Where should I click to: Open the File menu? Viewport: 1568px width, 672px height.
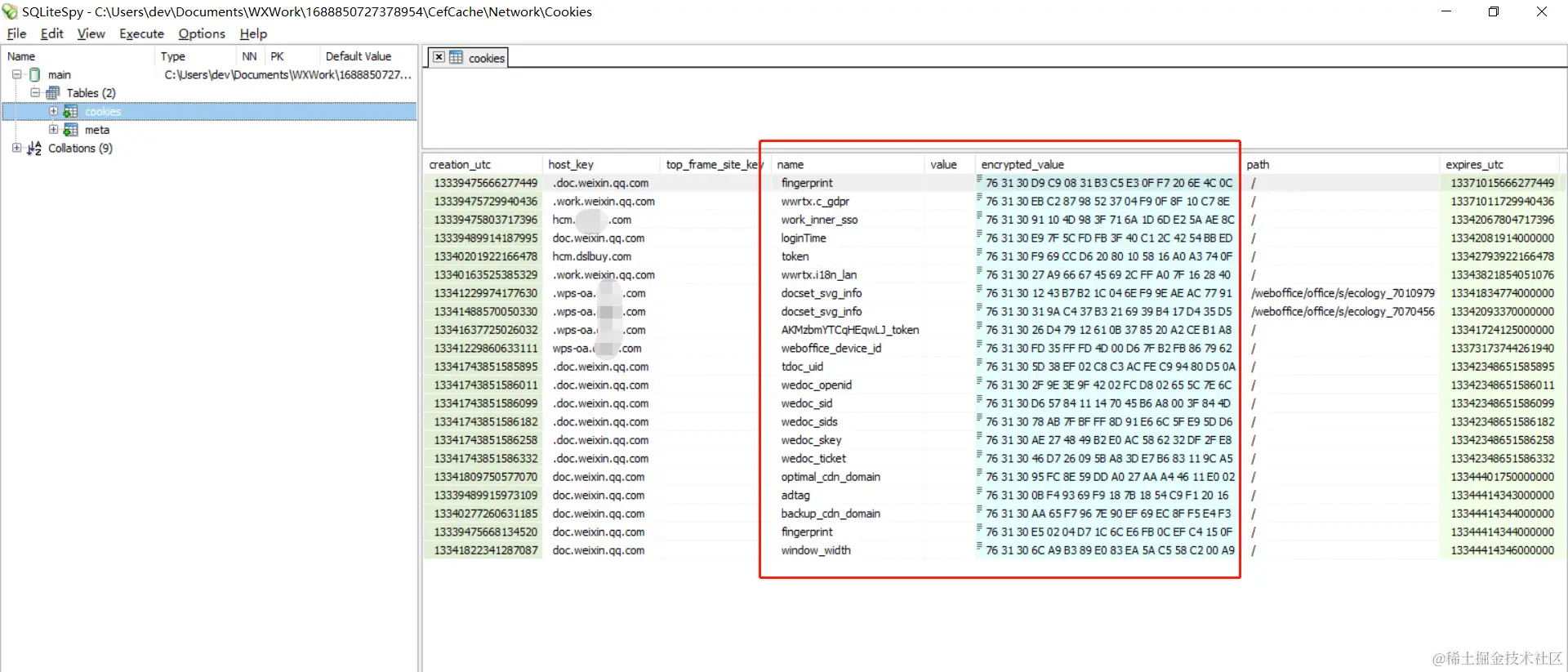point(16,33)
